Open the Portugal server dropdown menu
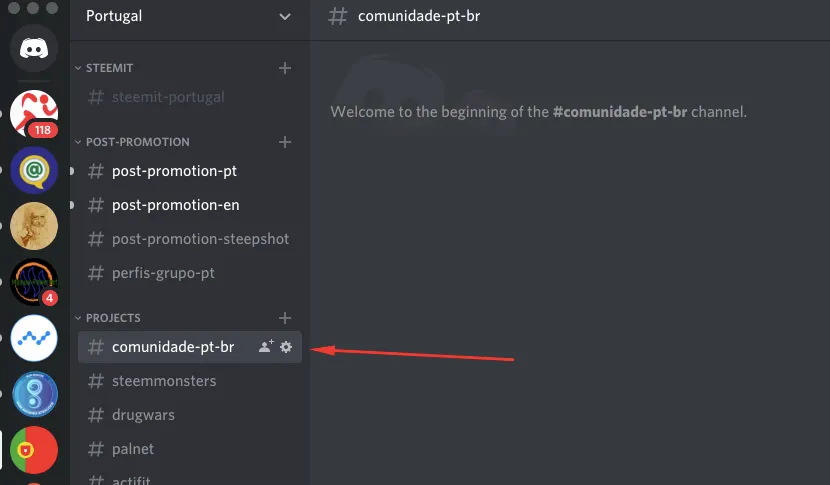 (x=285, y=16)
